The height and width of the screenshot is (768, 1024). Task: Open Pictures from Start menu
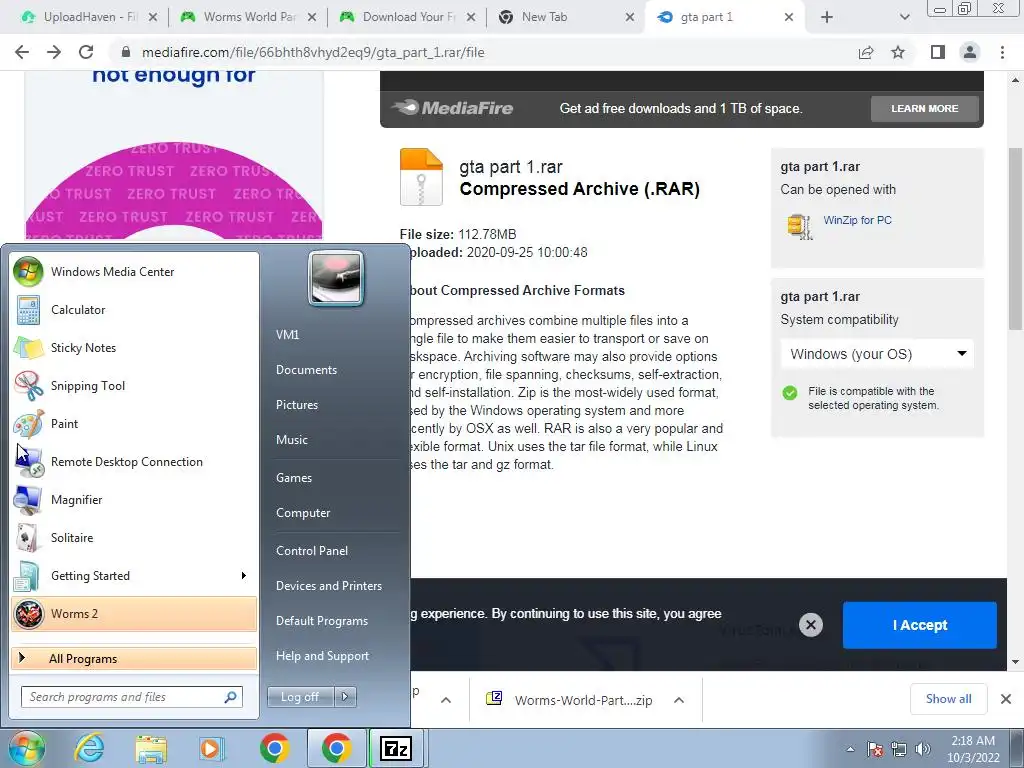coord(297,405)
